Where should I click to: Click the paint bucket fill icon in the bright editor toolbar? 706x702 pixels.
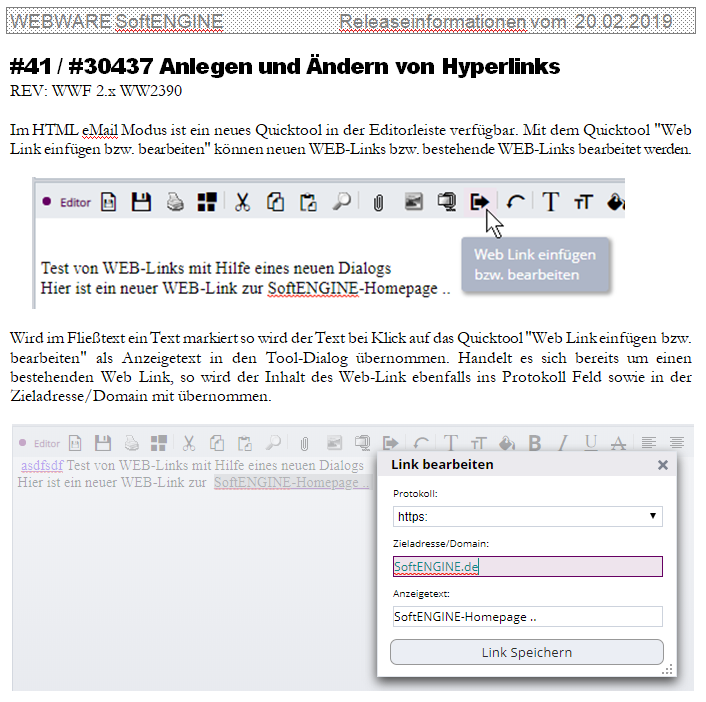click(615, 202)
